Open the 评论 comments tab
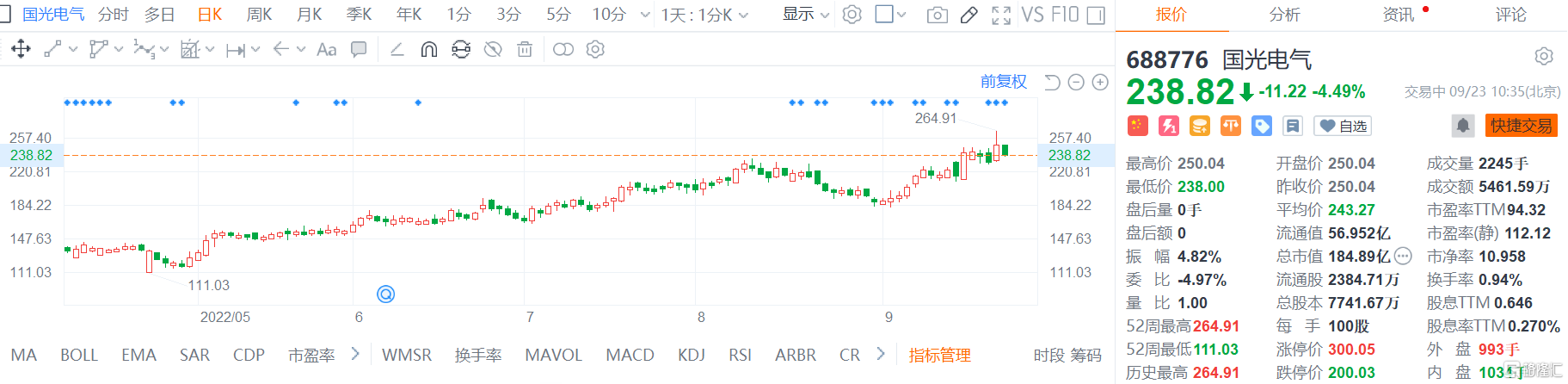Viewport: 1568px width, 384px height. pos(1510,15)
